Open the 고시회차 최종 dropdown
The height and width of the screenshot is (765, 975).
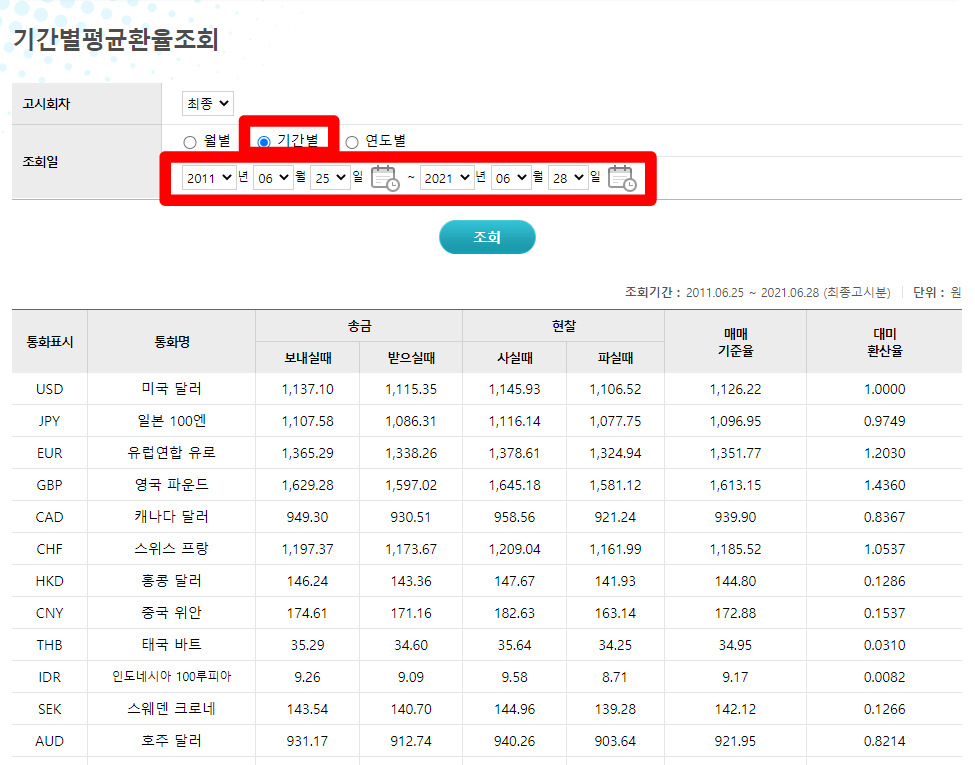pos(207,102)
